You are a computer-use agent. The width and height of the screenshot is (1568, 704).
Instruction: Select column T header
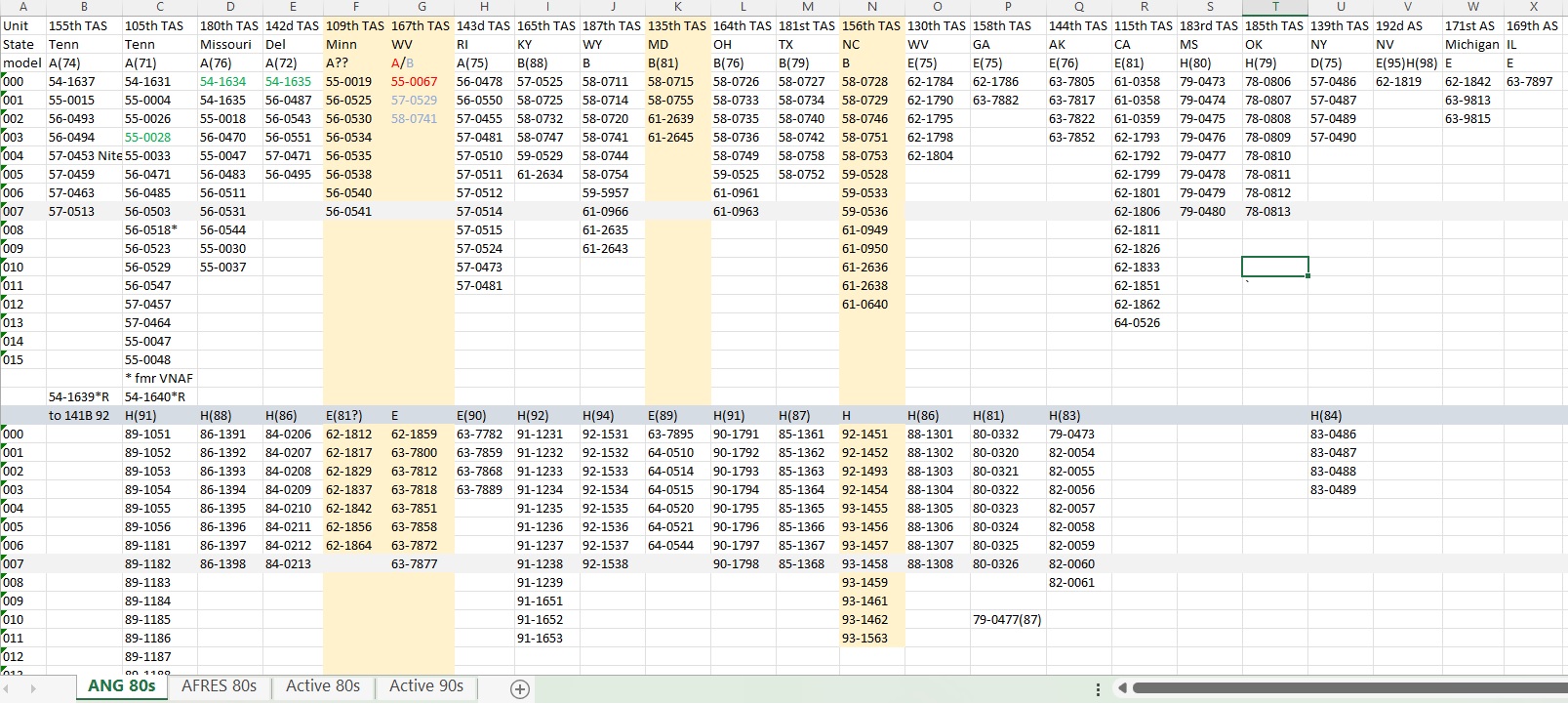(x=1275, y=7)
